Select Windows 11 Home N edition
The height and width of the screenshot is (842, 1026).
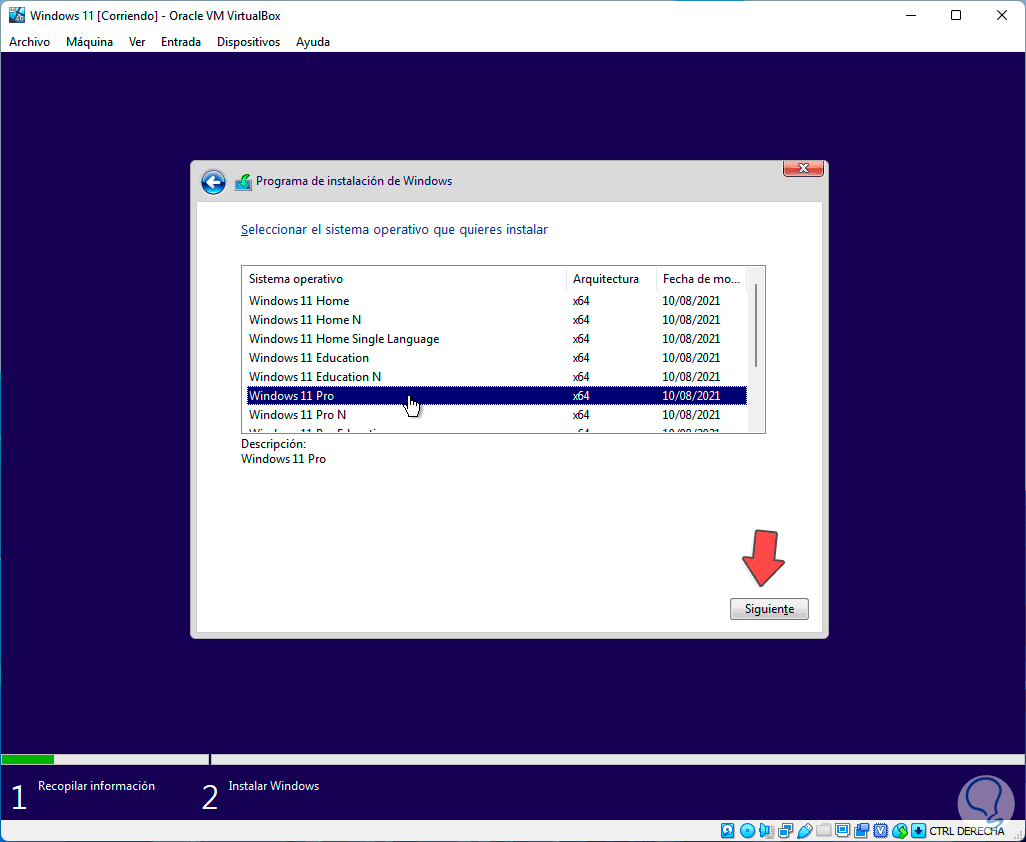pos(497,320)
